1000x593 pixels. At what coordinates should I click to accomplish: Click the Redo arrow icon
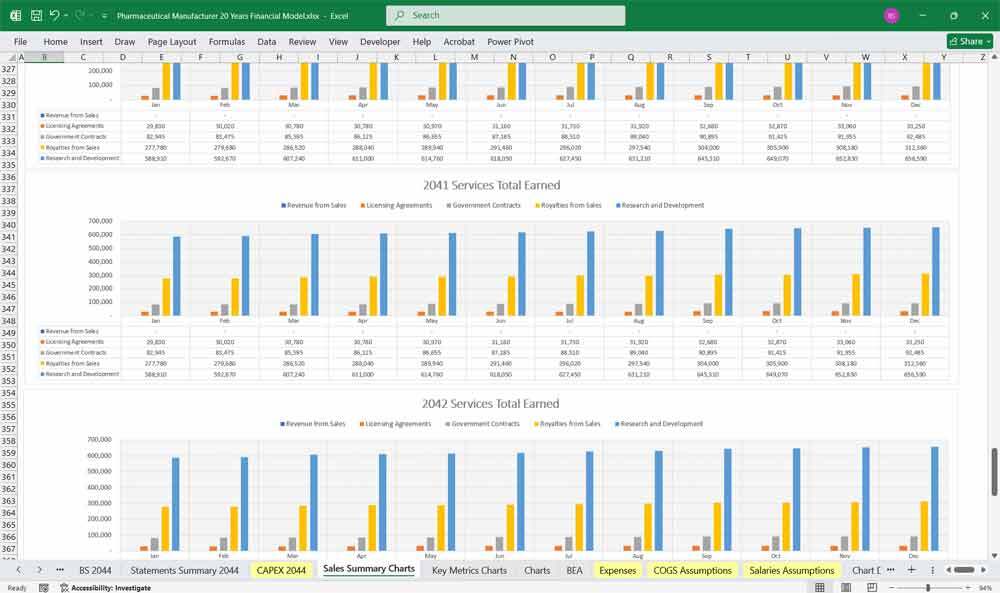pyautogui.click(x=80, y=16)
